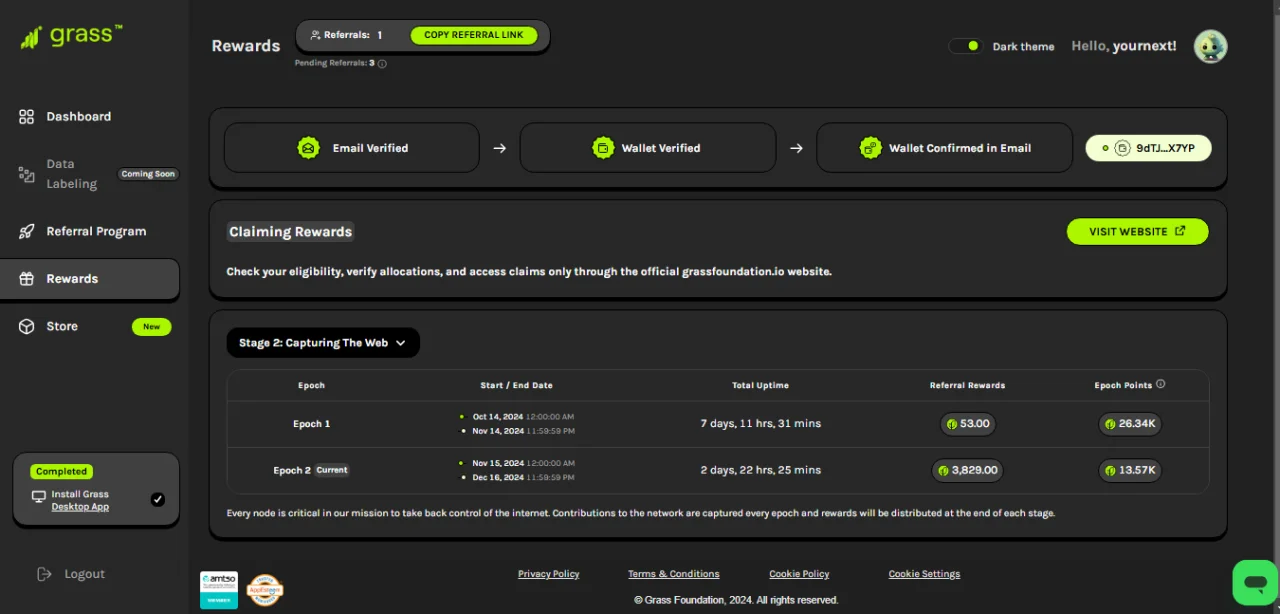The image size is (1280, 614).
Task: Click Copy Referral Link button
Action: (473, 35)
